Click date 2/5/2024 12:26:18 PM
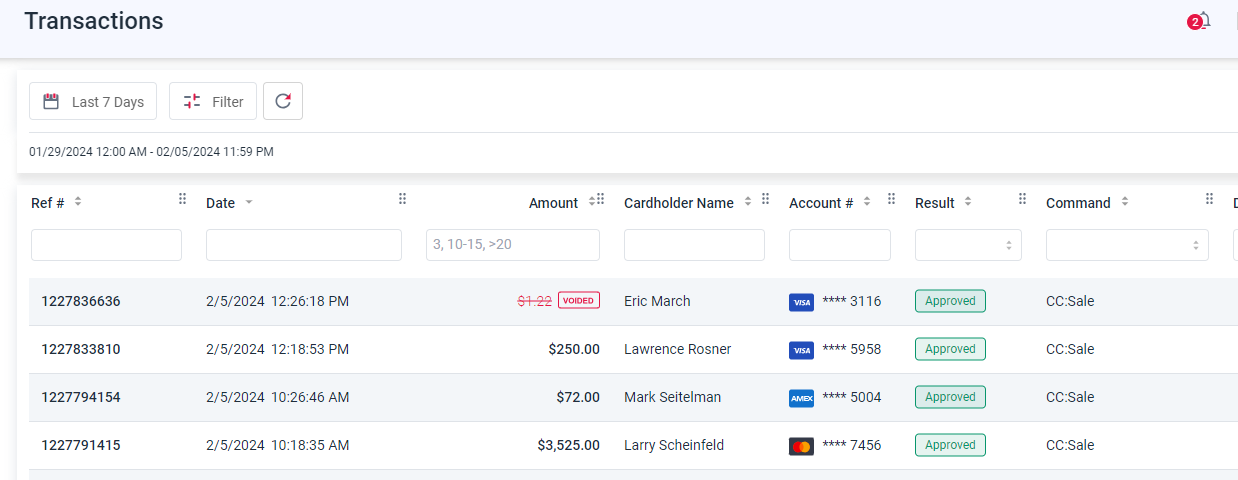Image resolution: width=1238 pixels, height=480 pixels. (277, 301)
